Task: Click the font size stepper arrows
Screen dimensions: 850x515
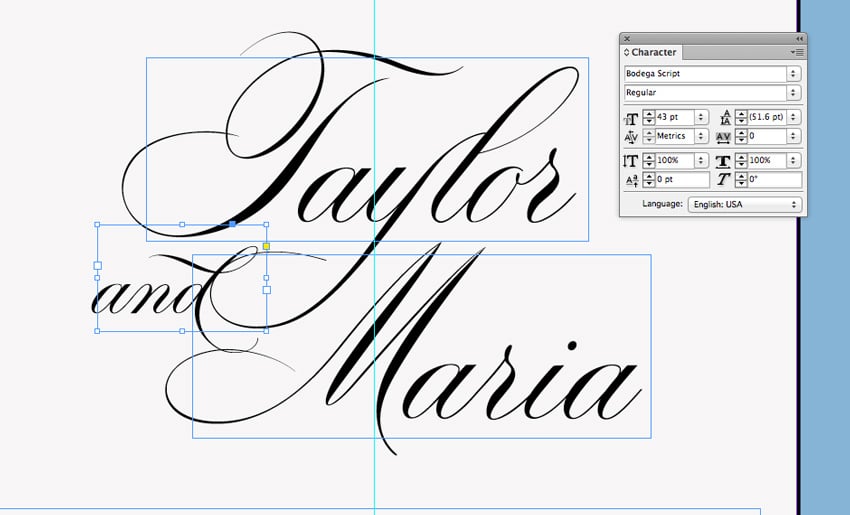Action: click(649, 117)
